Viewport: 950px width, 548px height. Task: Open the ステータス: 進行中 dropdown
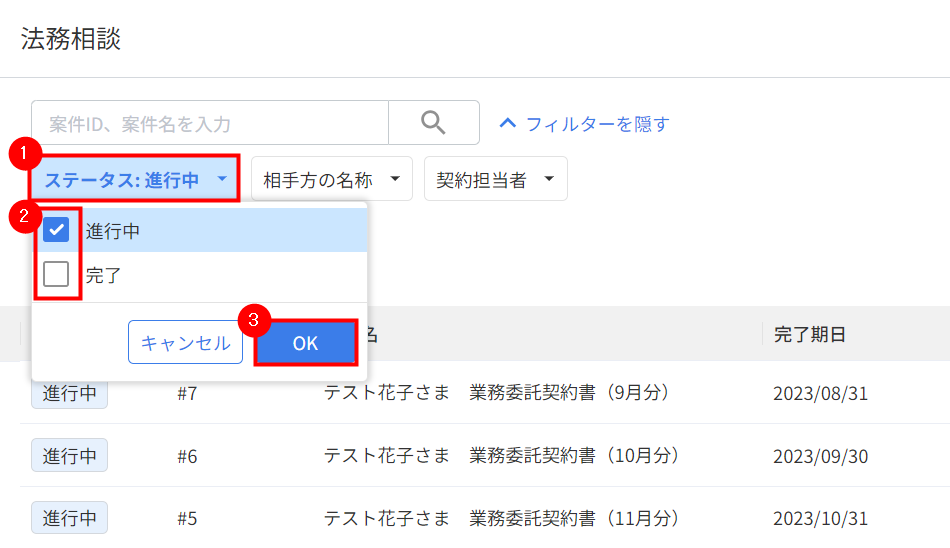136,179
